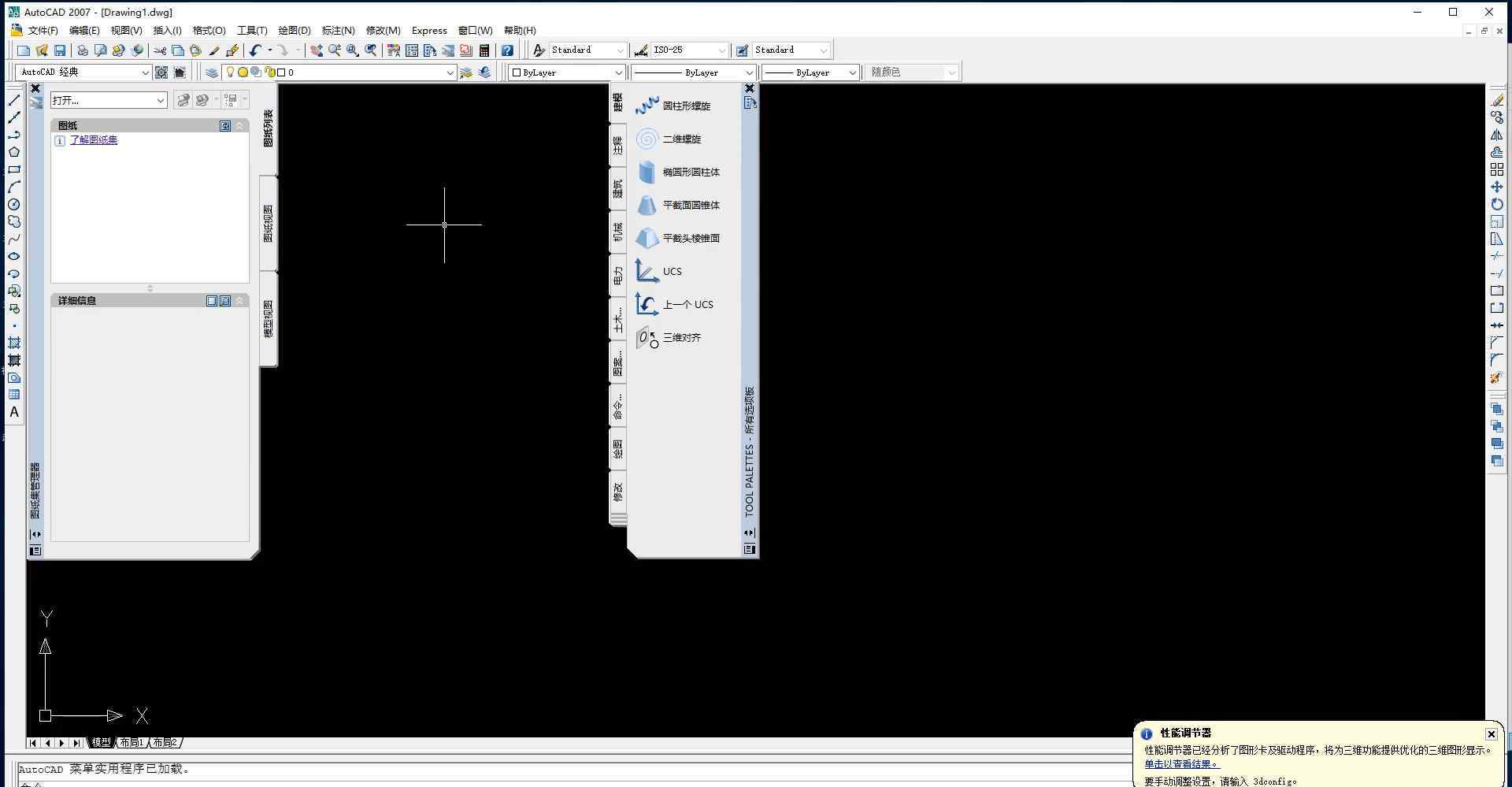
Task: Open the lineweight ByLayer dropdown
Action: (810, 72)
